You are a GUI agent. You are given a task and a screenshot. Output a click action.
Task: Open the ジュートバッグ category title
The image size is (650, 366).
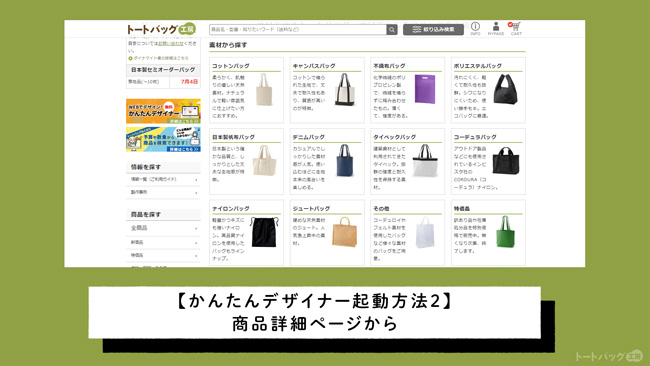[x=311, y=208]
